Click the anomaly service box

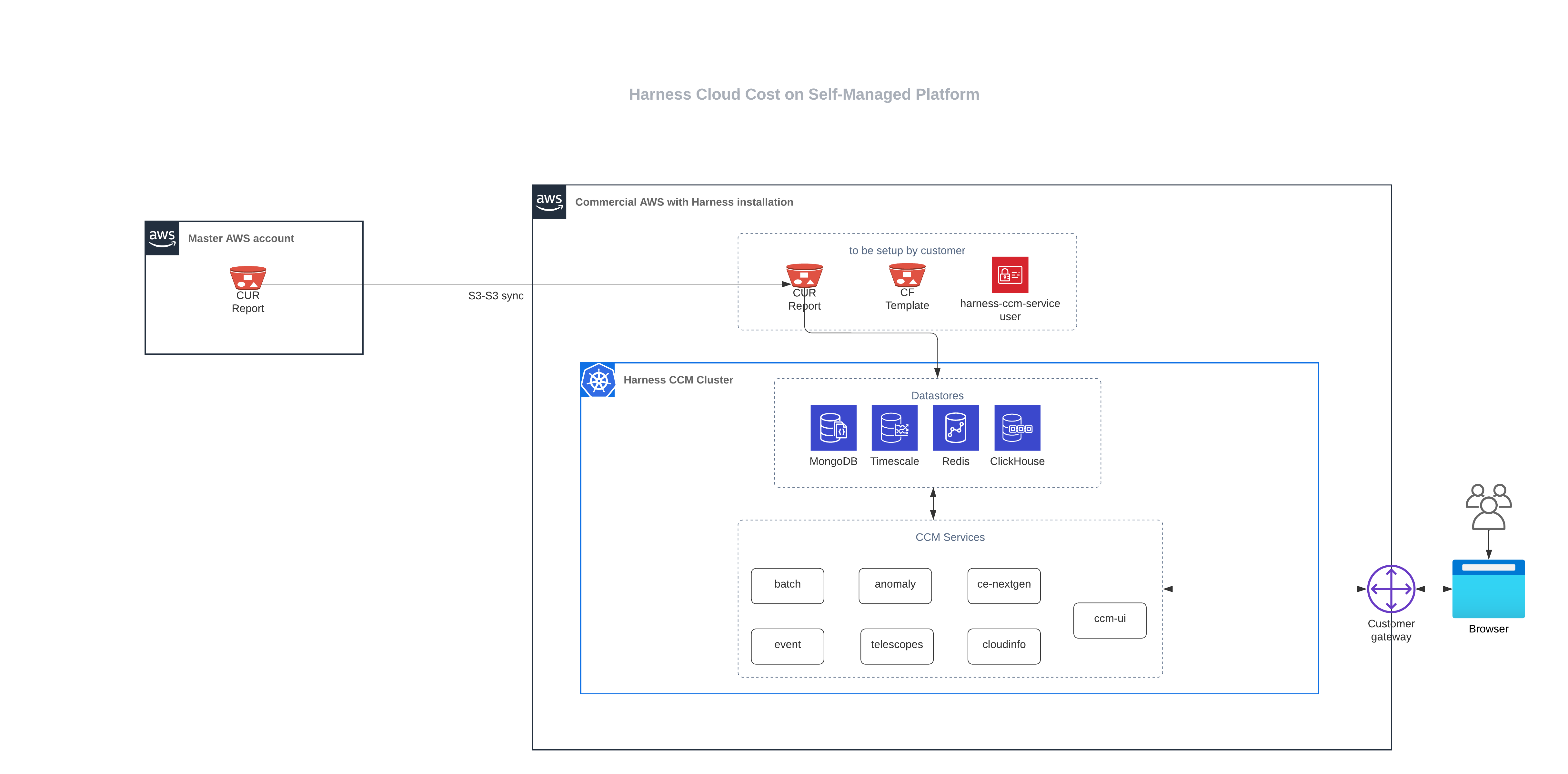click(x=895, y=585)
